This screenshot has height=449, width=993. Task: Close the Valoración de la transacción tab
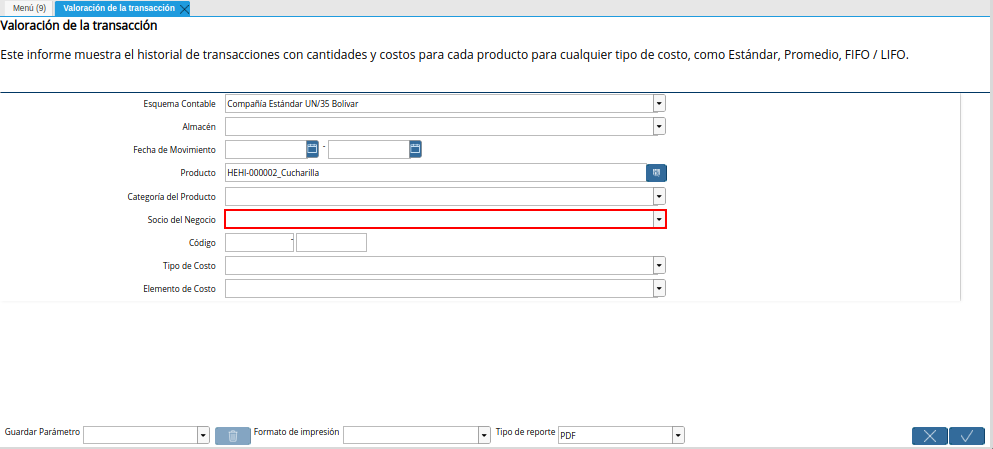click(184, 9)
